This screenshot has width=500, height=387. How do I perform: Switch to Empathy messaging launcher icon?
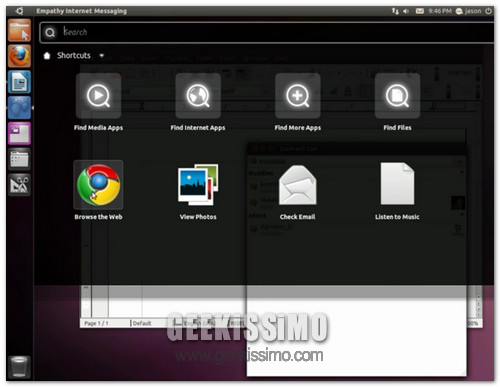point(19,107)
